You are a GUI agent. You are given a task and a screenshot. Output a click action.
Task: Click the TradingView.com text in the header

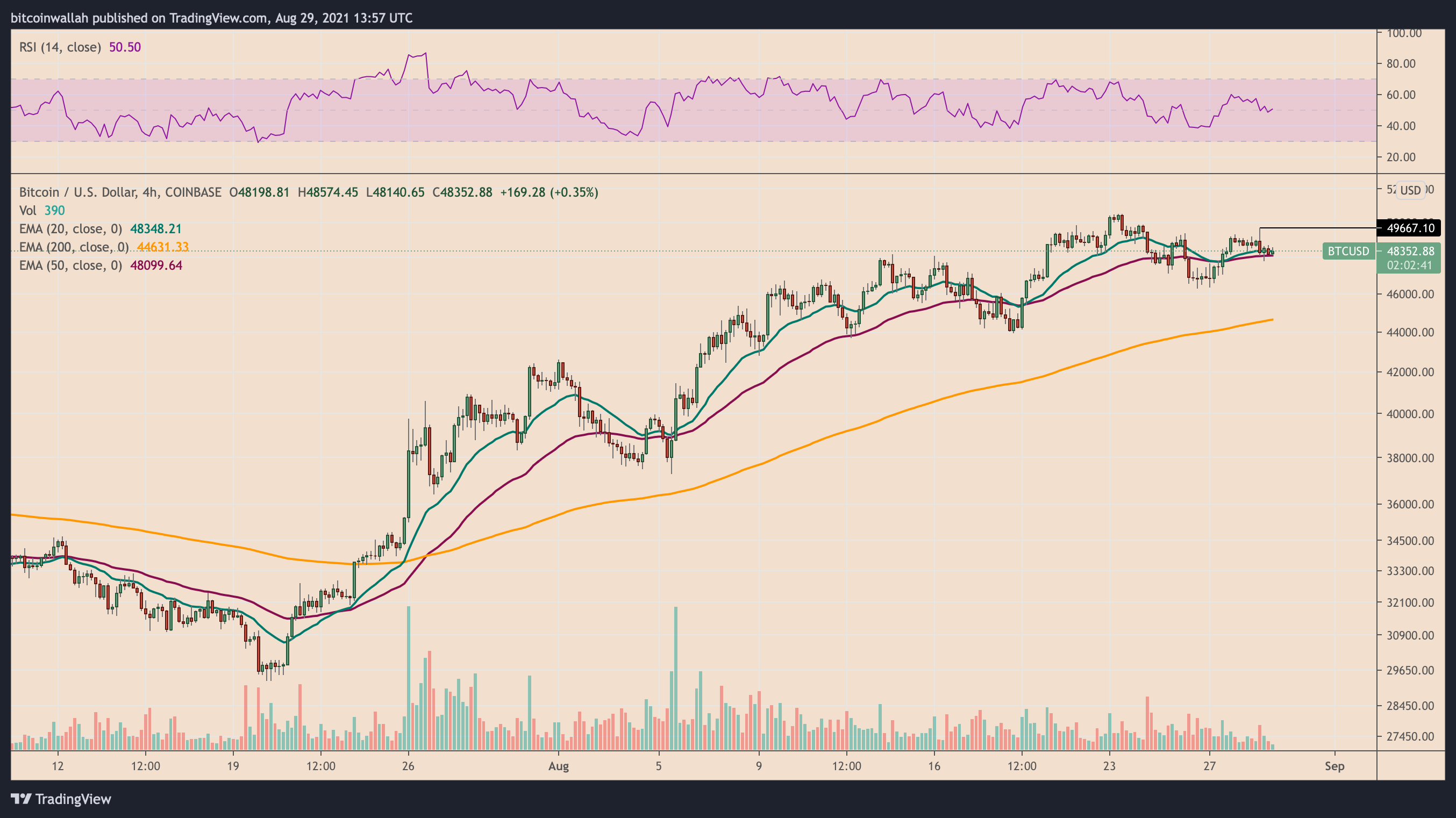tap(222, 18)
